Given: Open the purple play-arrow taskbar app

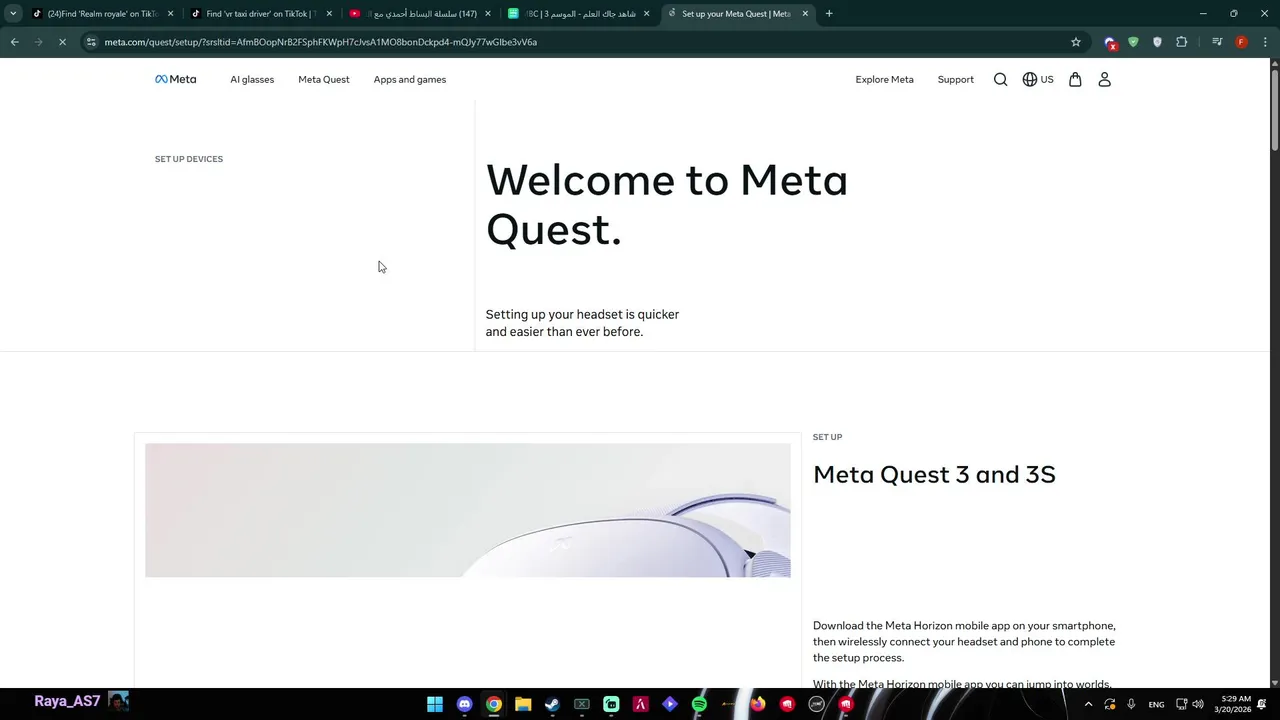Looking at the screenshot, I should (670, 704).
